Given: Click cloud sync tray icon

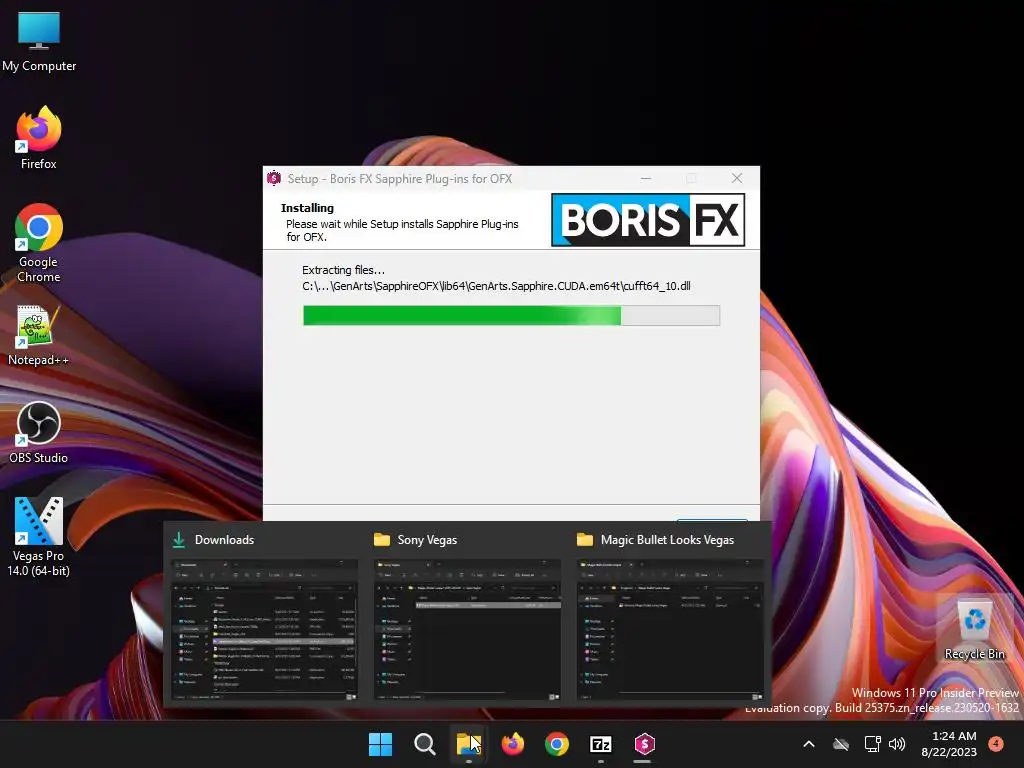Looking at the screenshot, I should coord(841,744).
